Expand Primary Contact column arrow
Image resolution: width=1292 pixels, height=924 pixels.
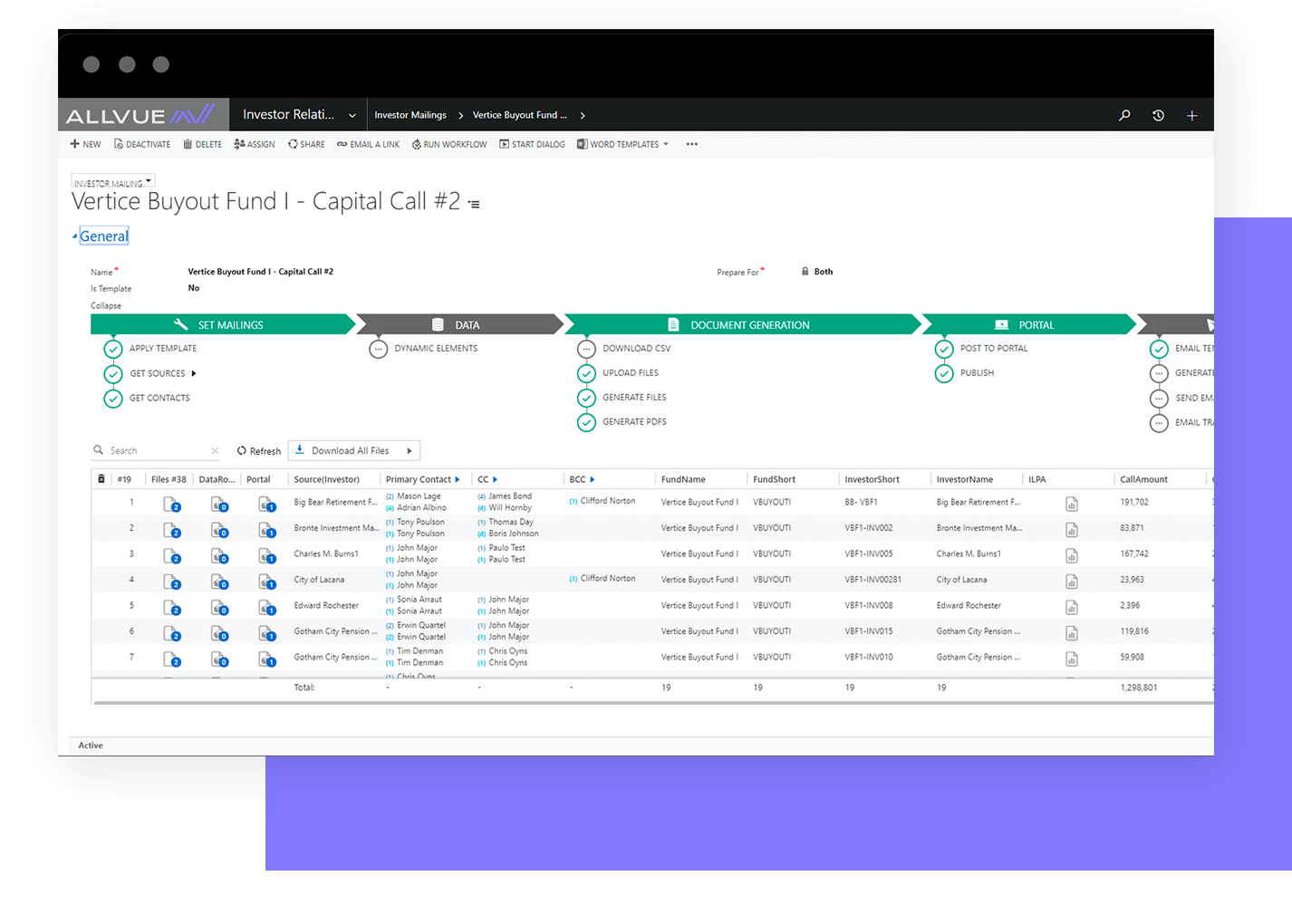pyautogui.click(x=458, y=479)
